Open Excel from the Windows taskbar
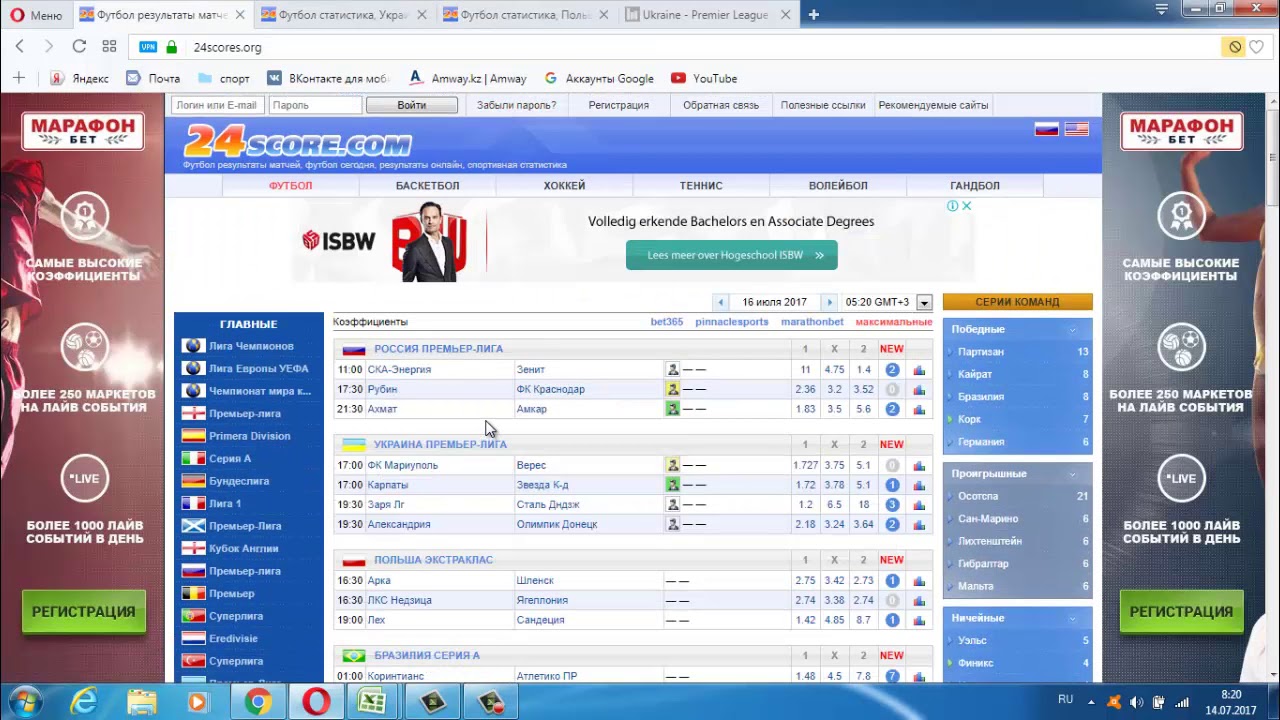Screen dimensions: 1280x720 372,702
